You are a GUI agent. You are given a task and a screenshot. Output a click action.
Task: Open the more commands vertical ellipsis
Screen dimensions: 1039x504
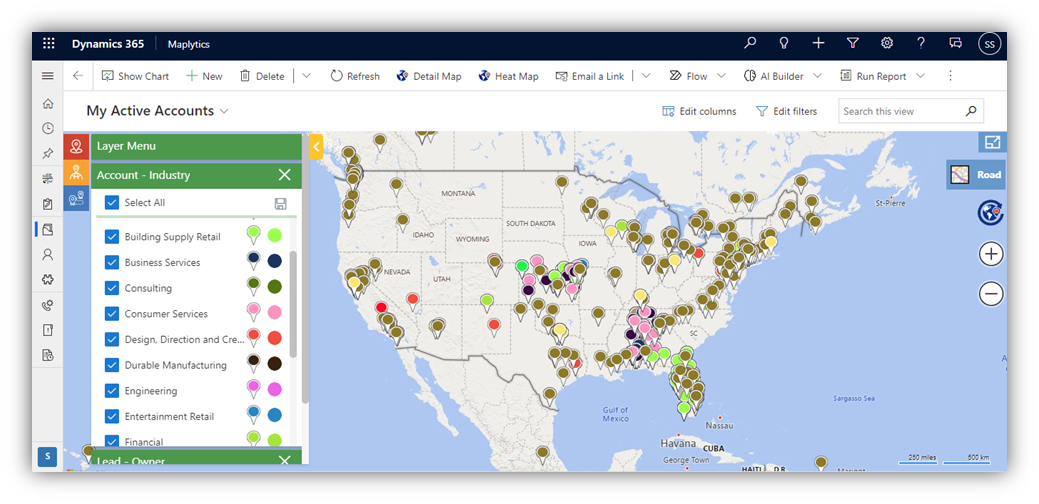pyautogui.click(x=950, y=76)
